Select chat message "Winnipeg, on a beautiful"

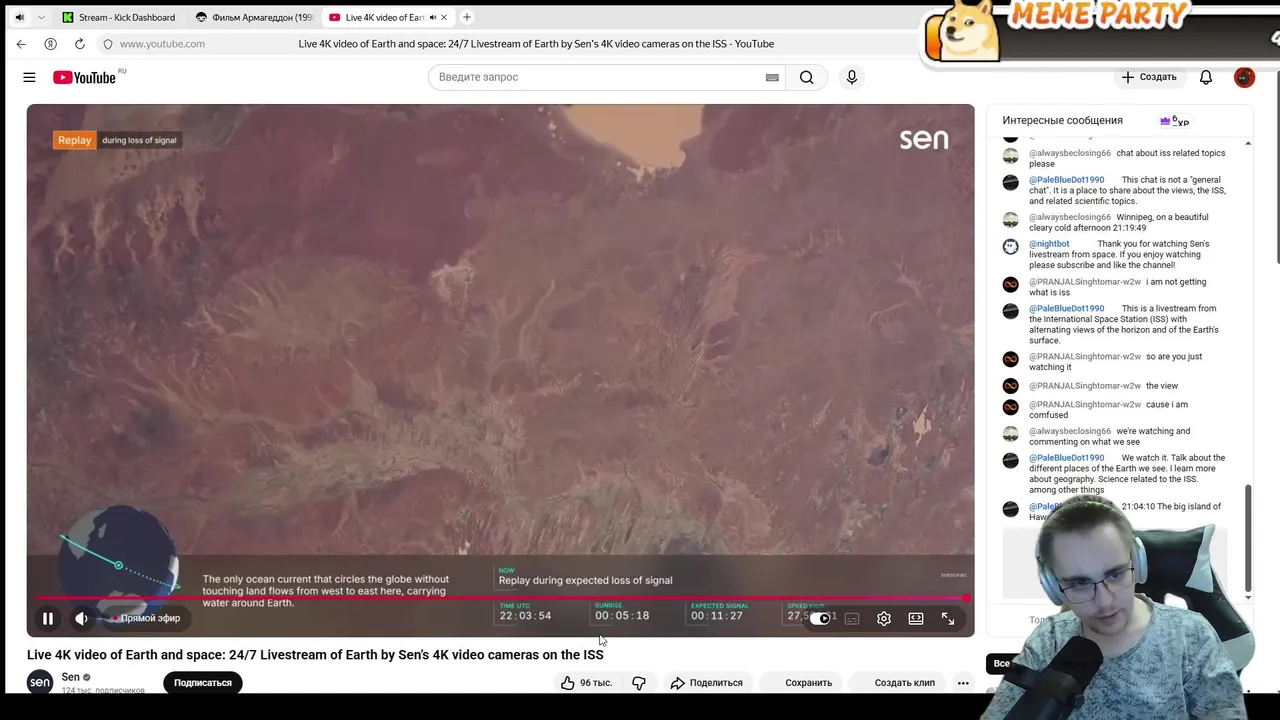[1119, 222]
